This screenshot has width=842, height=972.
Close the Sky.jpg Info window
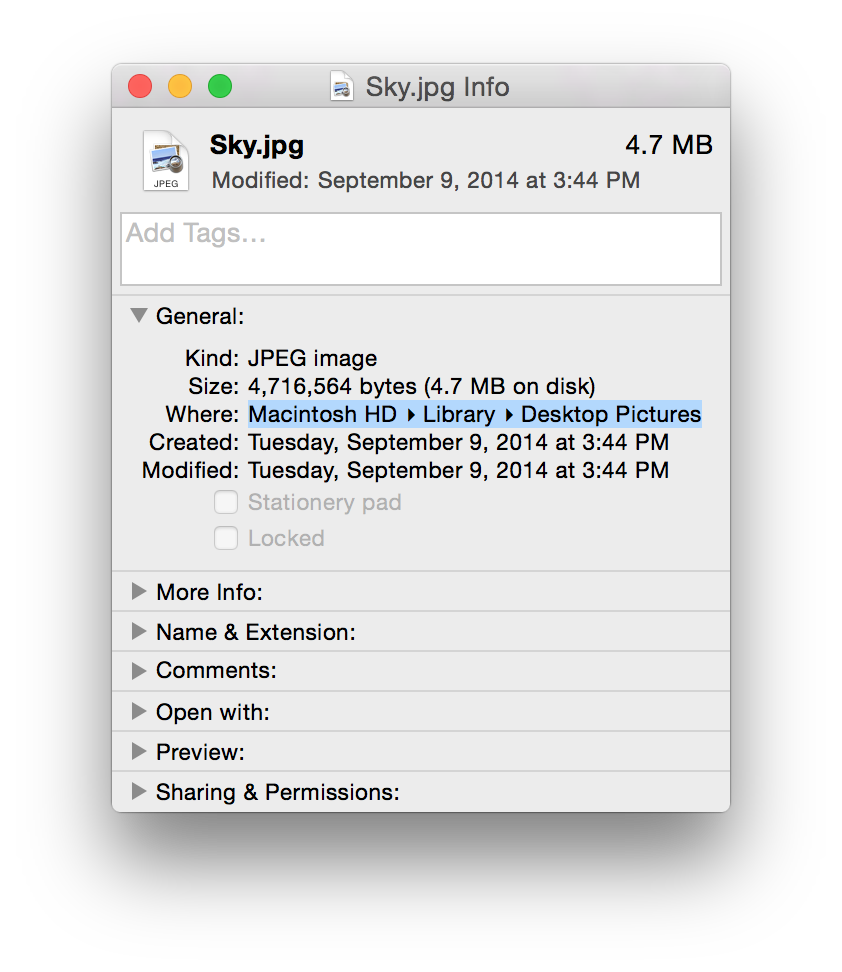[x=140, y=86]
